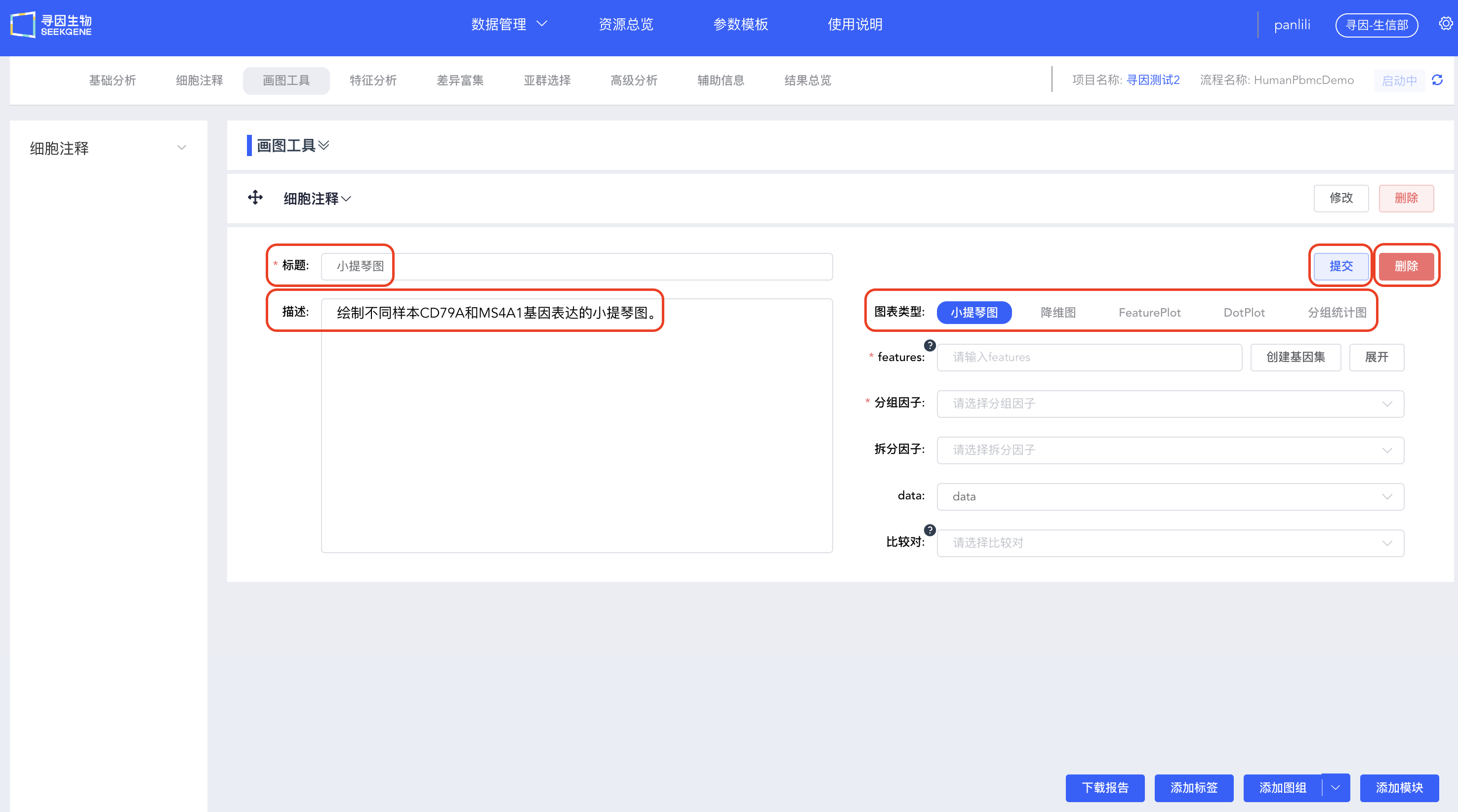Collapse the 画图工具 double-chevron header

(x=324, y=145)
